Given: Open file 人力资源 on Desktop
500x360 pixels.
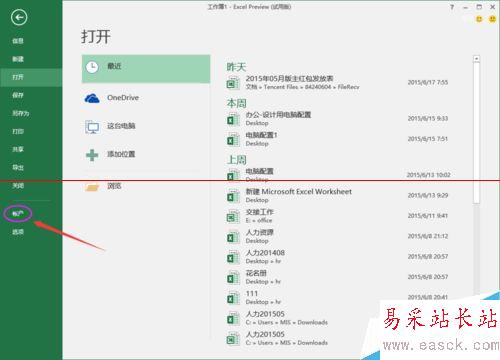Looking at the screenshot, I should (x=259, y=232).
